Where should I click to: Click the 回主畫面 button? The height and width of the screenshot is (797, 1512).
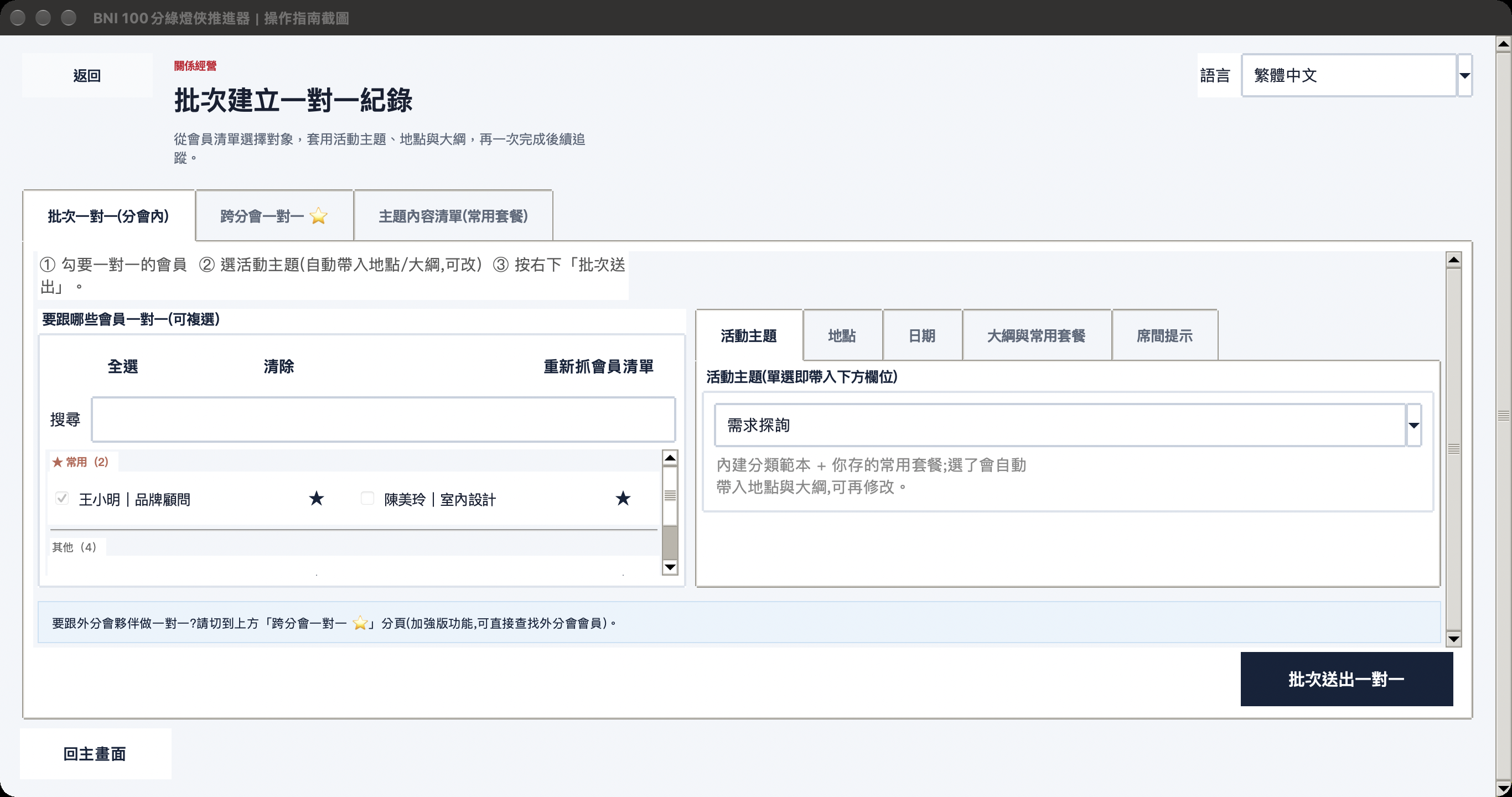tap(95, 754)
